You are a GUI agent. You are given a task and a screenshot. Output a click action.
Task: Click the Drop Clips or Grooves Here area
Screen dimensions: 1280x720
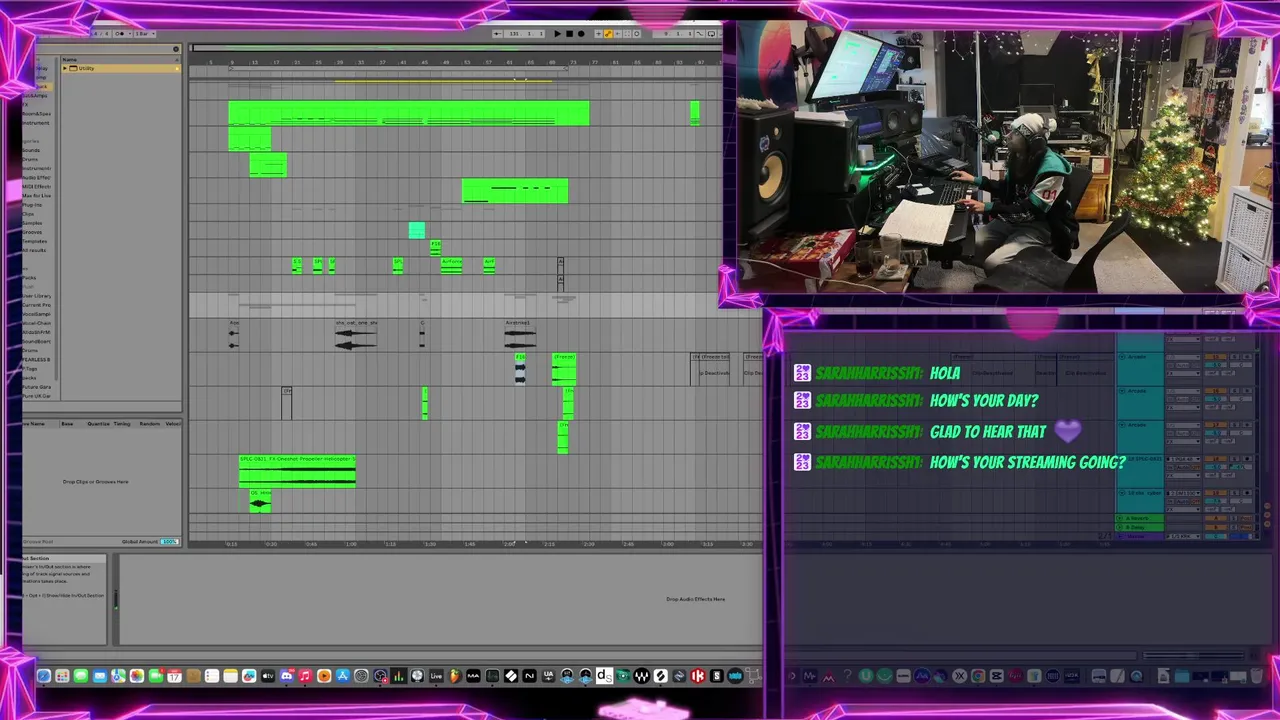coord(96,482)
